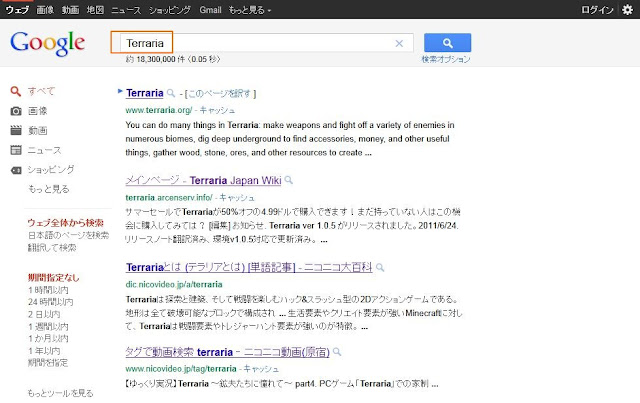Screen dimensions: 640x403
Task: Open Terrariaとは ニコニコ大百科 result link
Action: [249, 267]
